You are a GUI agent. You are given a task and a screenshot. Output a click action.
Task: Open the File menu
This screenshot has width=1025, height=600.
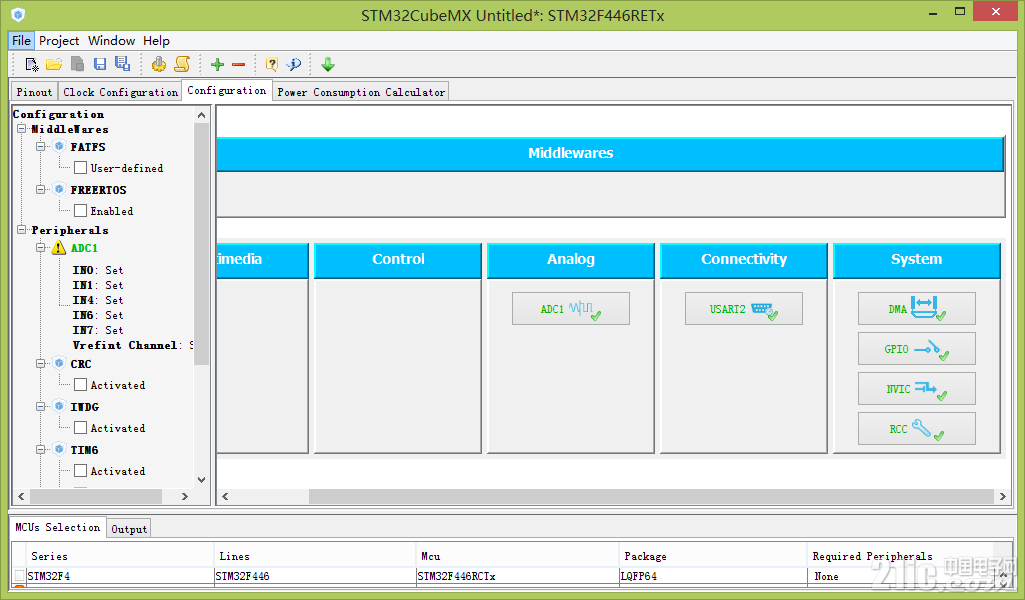point(21,41)
